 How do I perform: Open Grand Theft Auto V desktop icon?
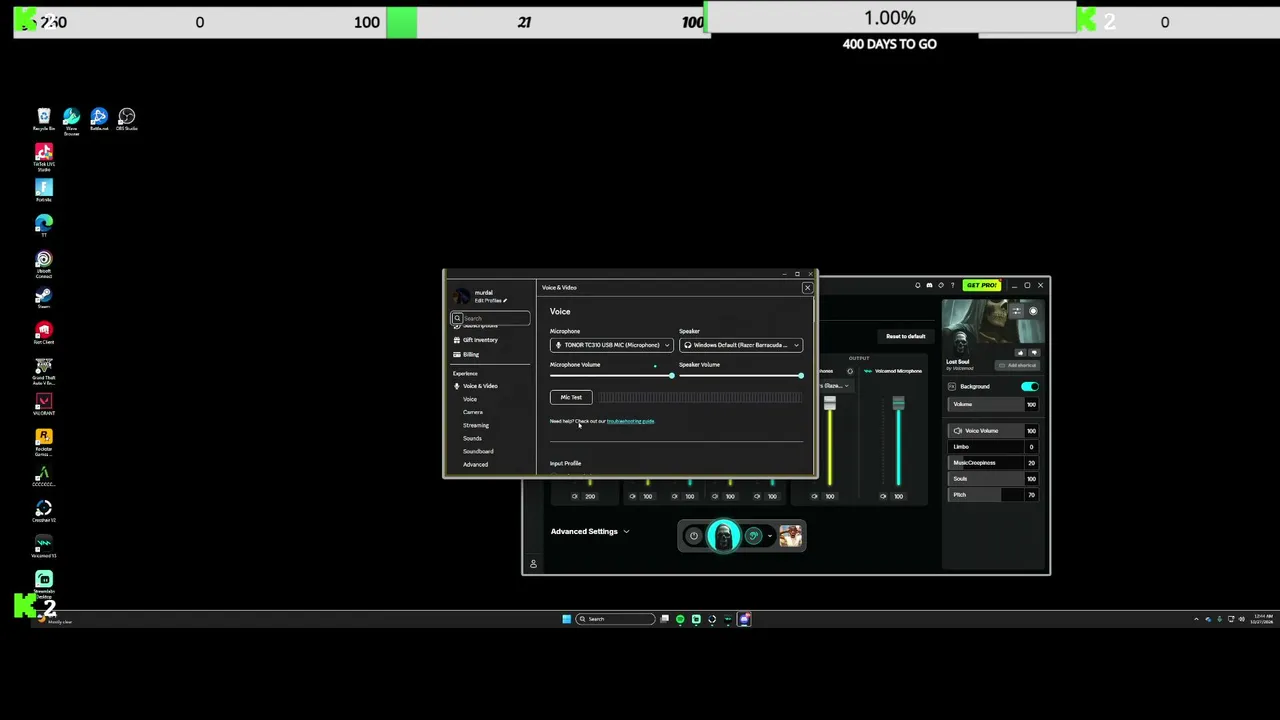pyautogui.click(x=43, y=372)
